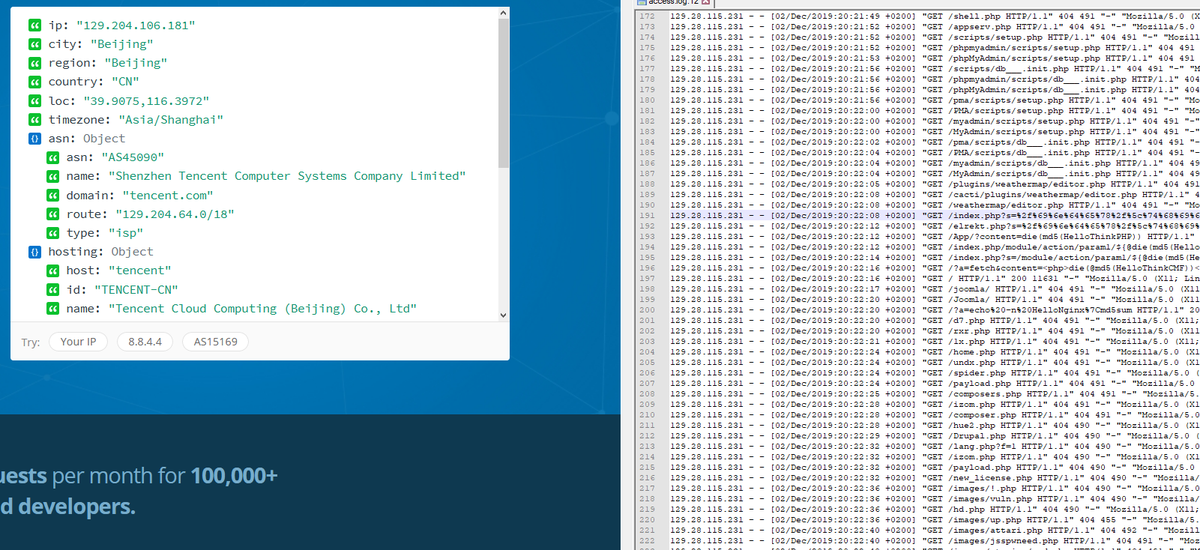Screen dimensions: 1200x550
Task: Click the quote icon beside type "isp"
Action: click(53, 233)
